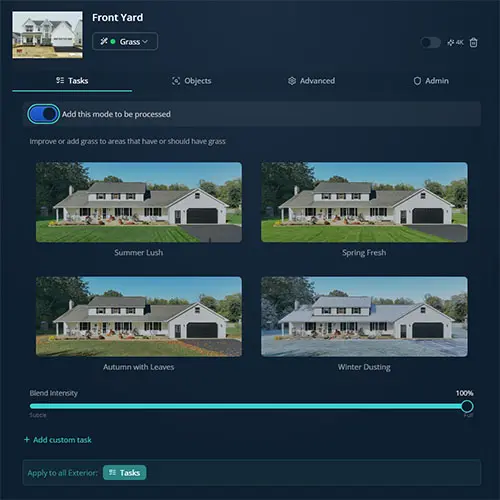Switch to the Tasks tab
500x500 pixels.
tap(72, 81)
